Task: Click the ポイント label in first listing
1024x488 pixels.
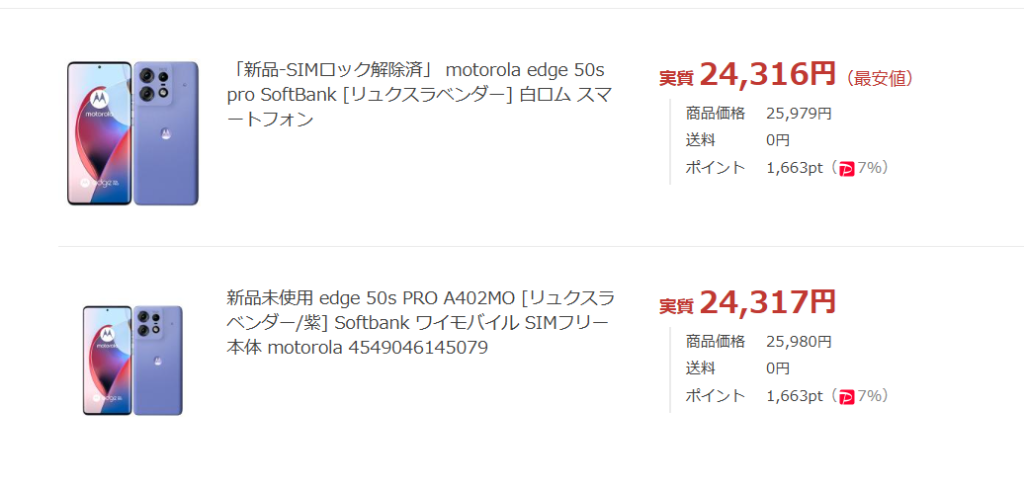Action: (x=715, y=168)
